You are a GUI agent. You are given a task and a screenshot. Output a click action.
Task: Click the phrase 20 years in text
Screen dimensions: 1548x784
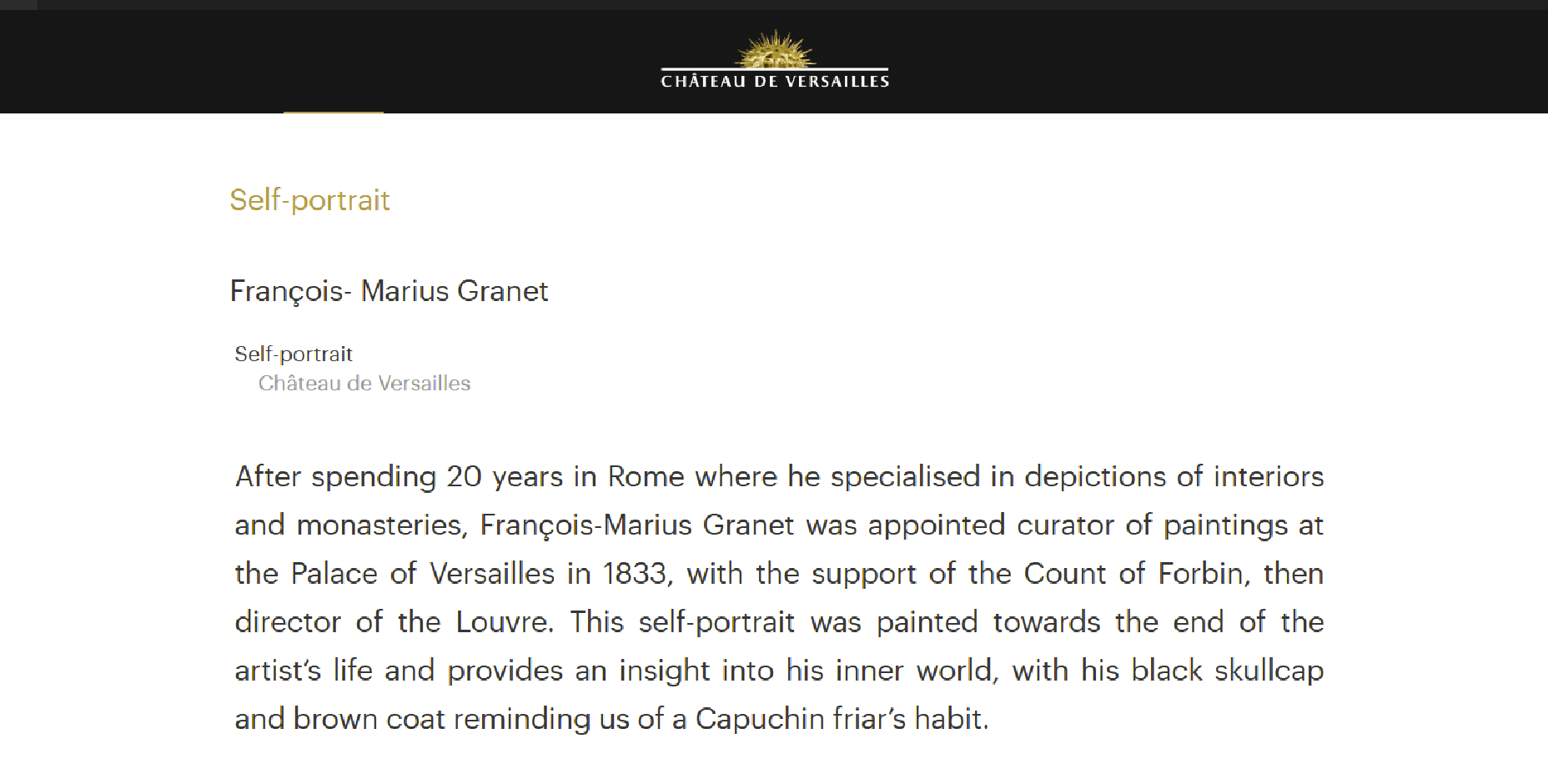pyautogui.click(x=505, y=476)
